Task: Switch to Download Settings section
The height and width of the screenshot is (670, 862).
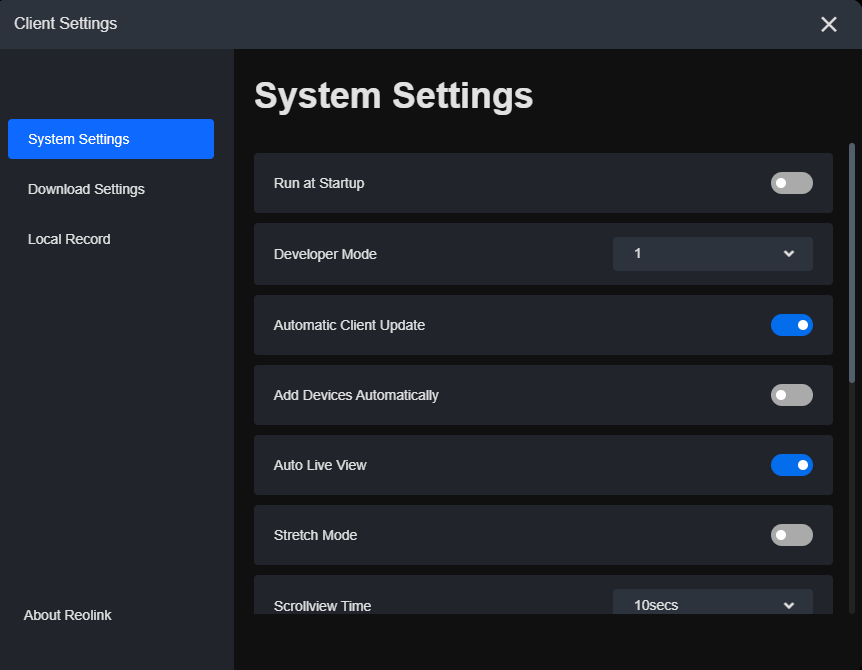Action: point(86,189)
